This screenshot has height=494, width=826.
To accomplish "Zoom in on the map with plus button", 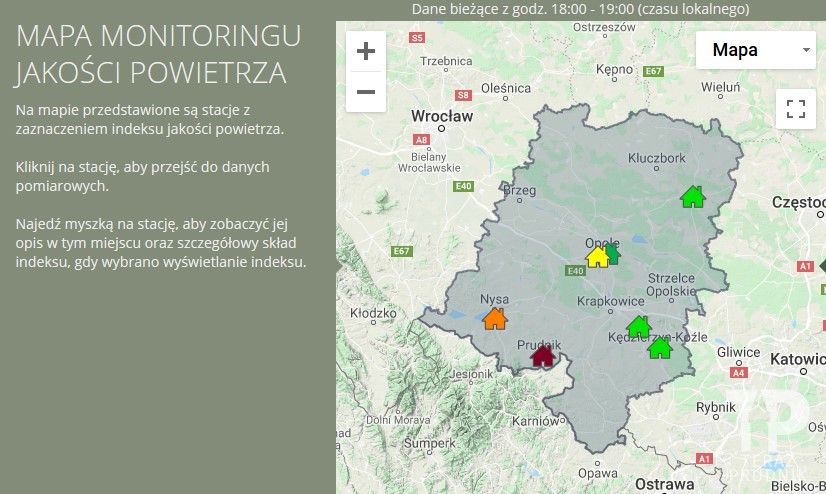I will (x=366, y=51).
